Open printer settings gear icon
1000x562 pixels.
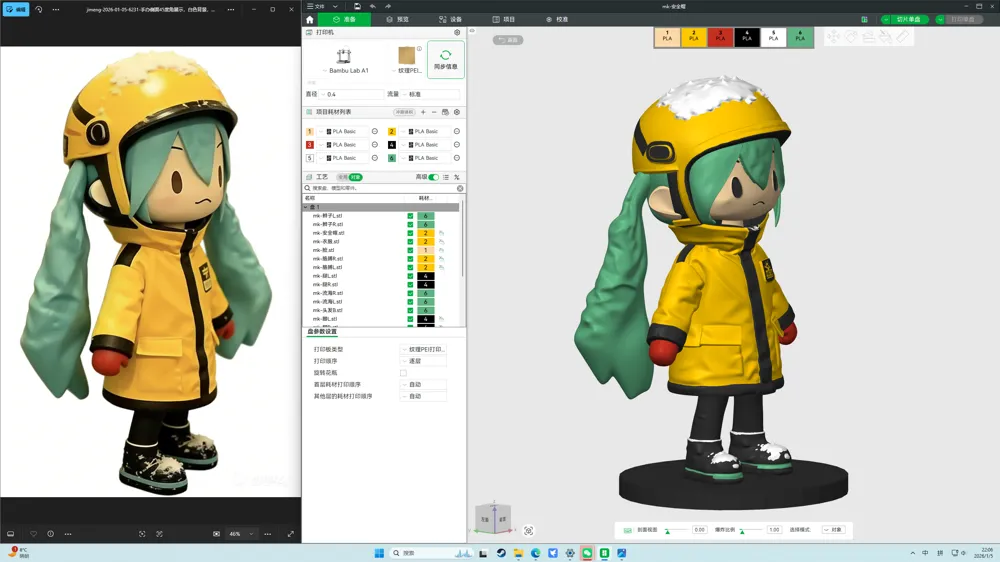(x=457, y=33)
